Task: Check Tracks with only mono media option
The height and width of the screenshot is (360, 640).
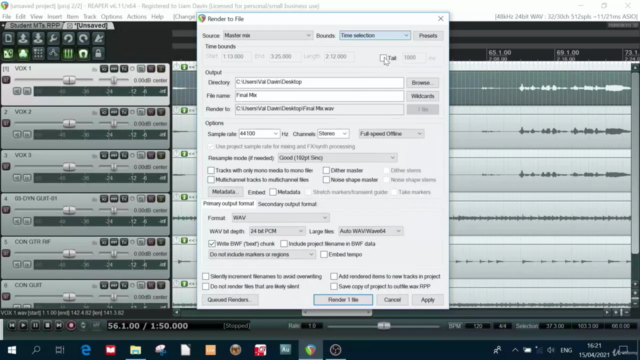Action: (211, 170)
